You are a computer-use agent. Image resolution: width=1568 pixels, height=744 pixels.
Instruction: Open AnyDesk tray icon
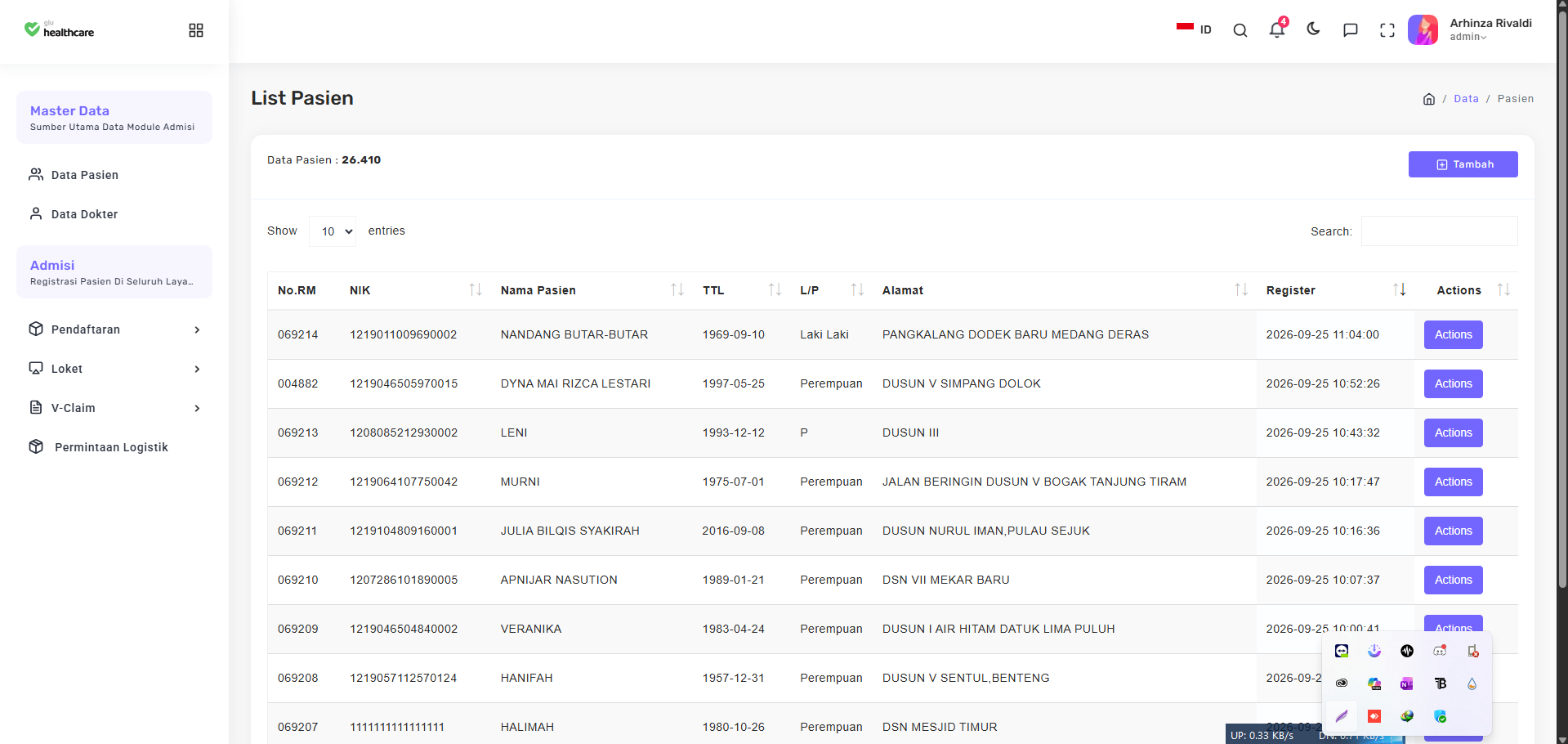click(1374, 716)
